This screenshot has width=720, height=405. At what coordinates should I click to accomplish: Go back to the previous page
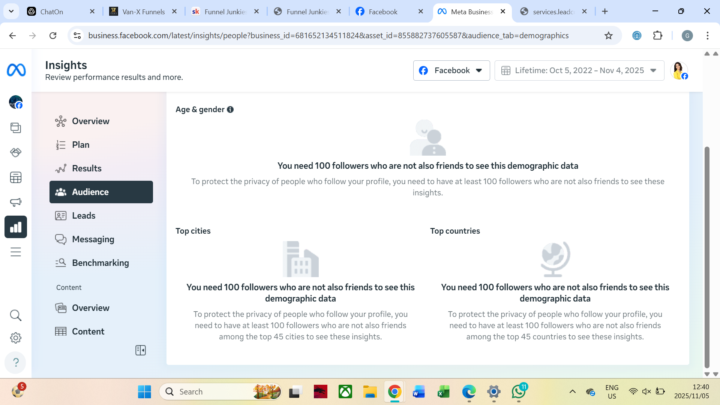12,35
